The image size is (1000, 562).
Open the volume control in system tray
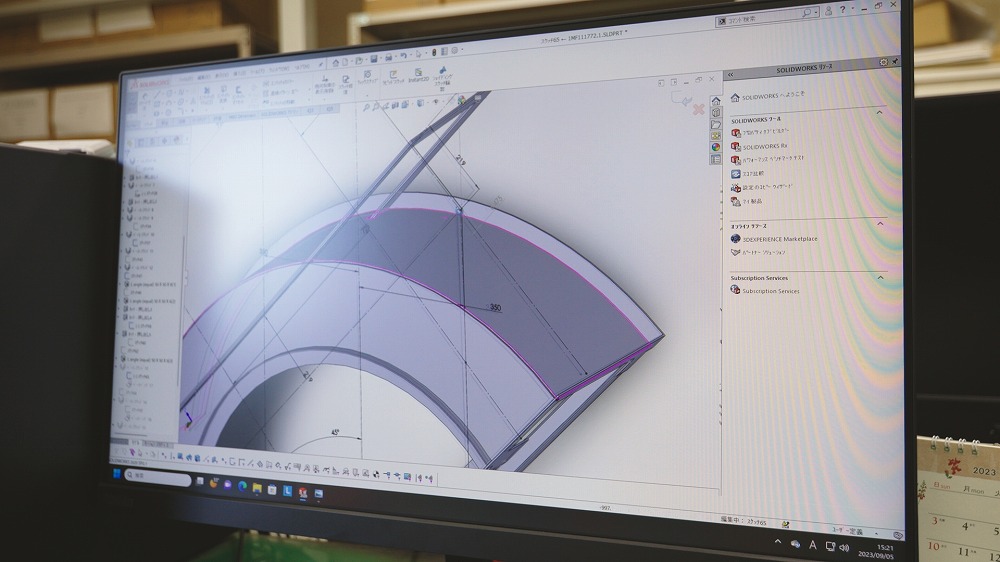(844, 547)
